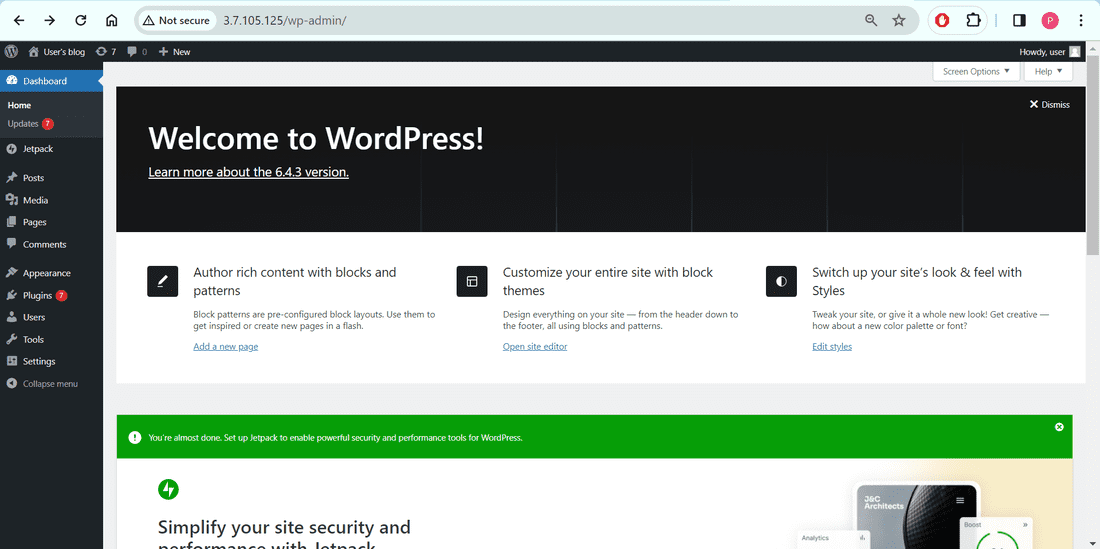Toggle the browser side panel icon

click(x=1019, y=20)
